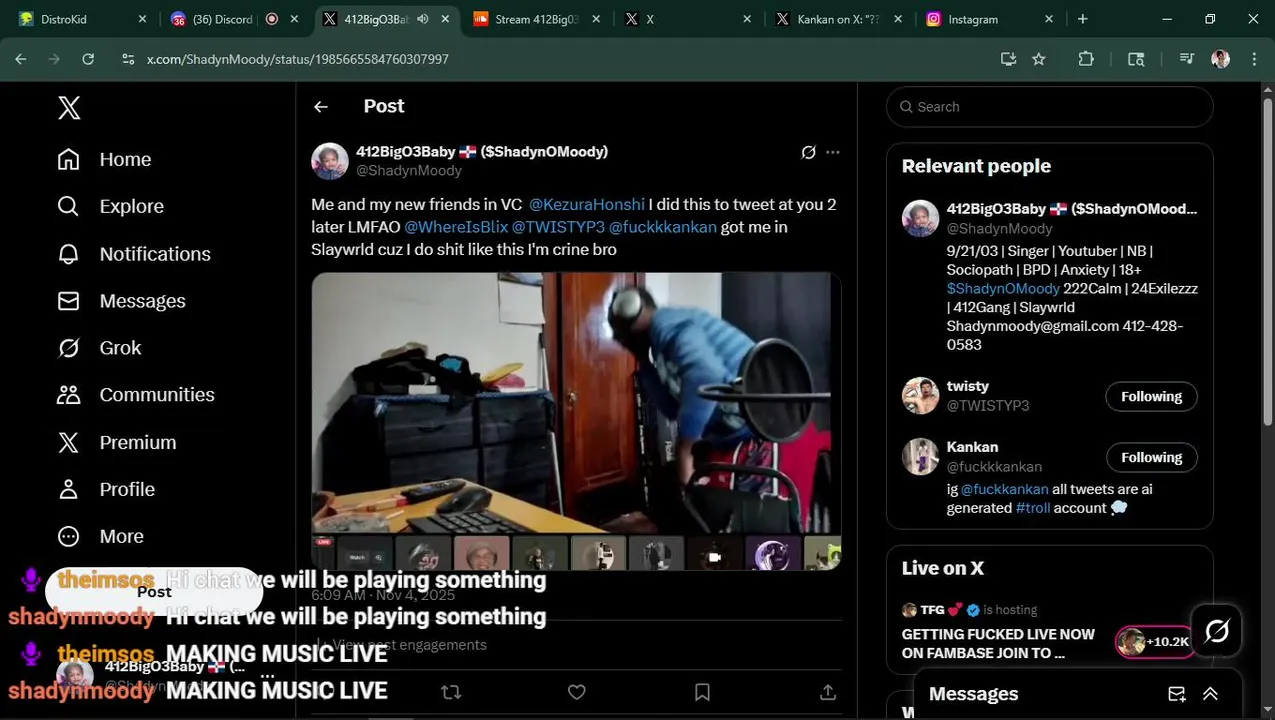Click the back arrow beside Post heading
This screenshot has width=1275, height=720.
[x=321, y=107]
